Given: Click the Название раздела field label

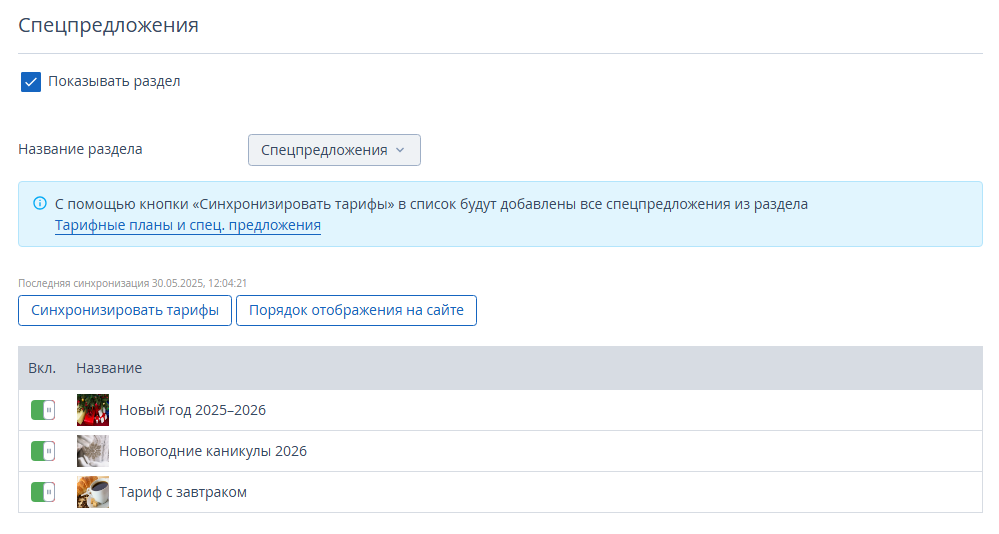Looking at the screenshot, I should pos(80,149).
